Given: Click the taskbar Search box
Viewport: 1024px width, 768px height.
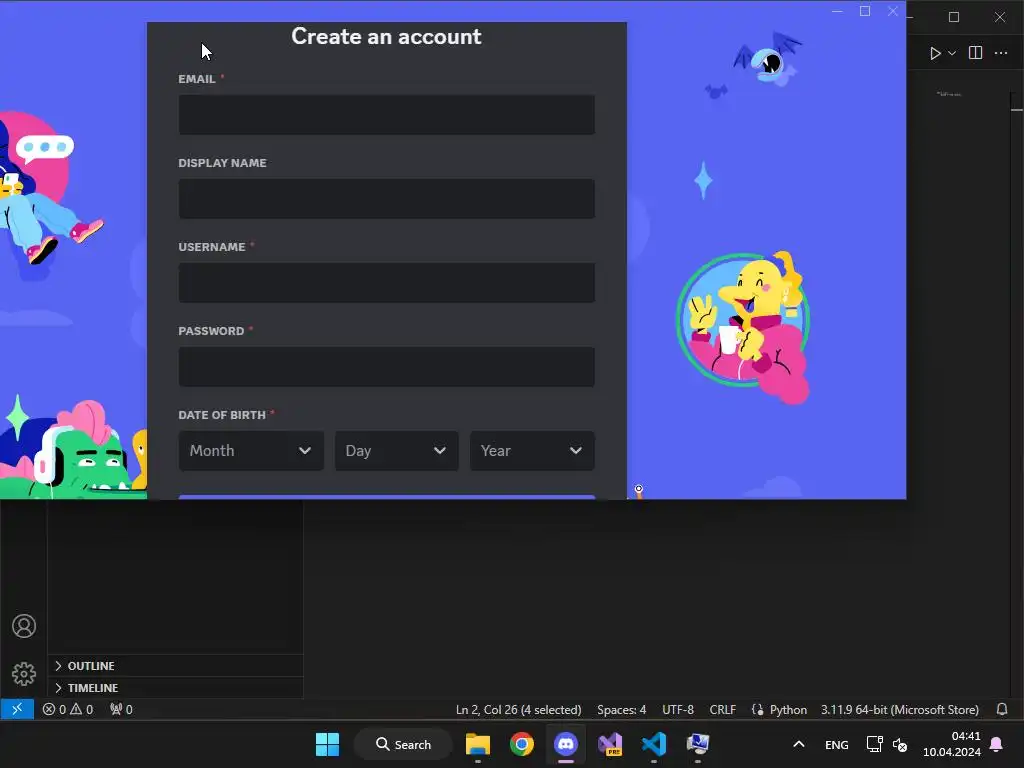Looking at the screenshot, I should [403, 744].
